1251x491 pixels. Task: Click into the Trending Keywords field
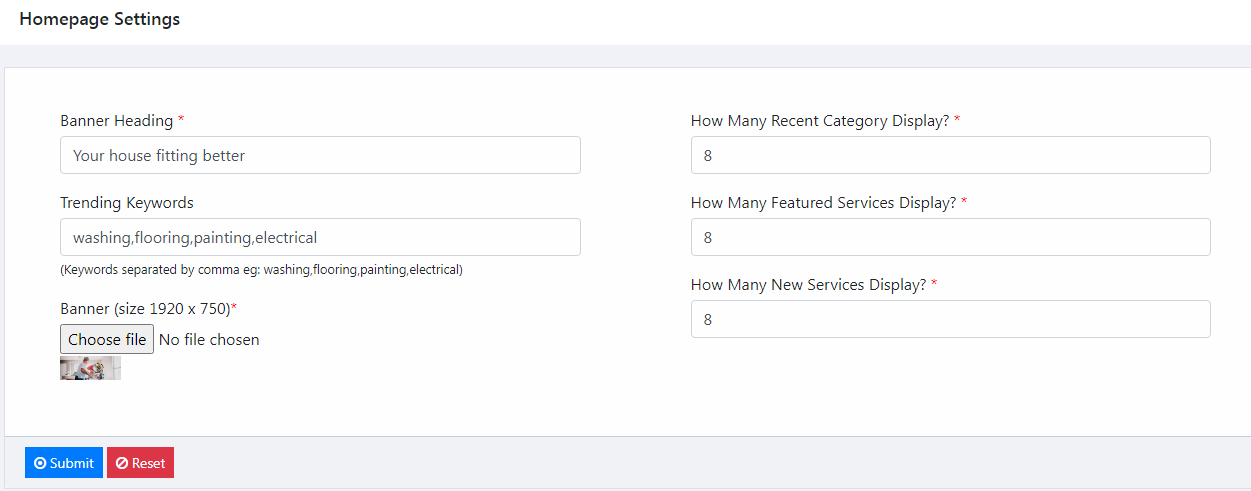pos(320,237)
